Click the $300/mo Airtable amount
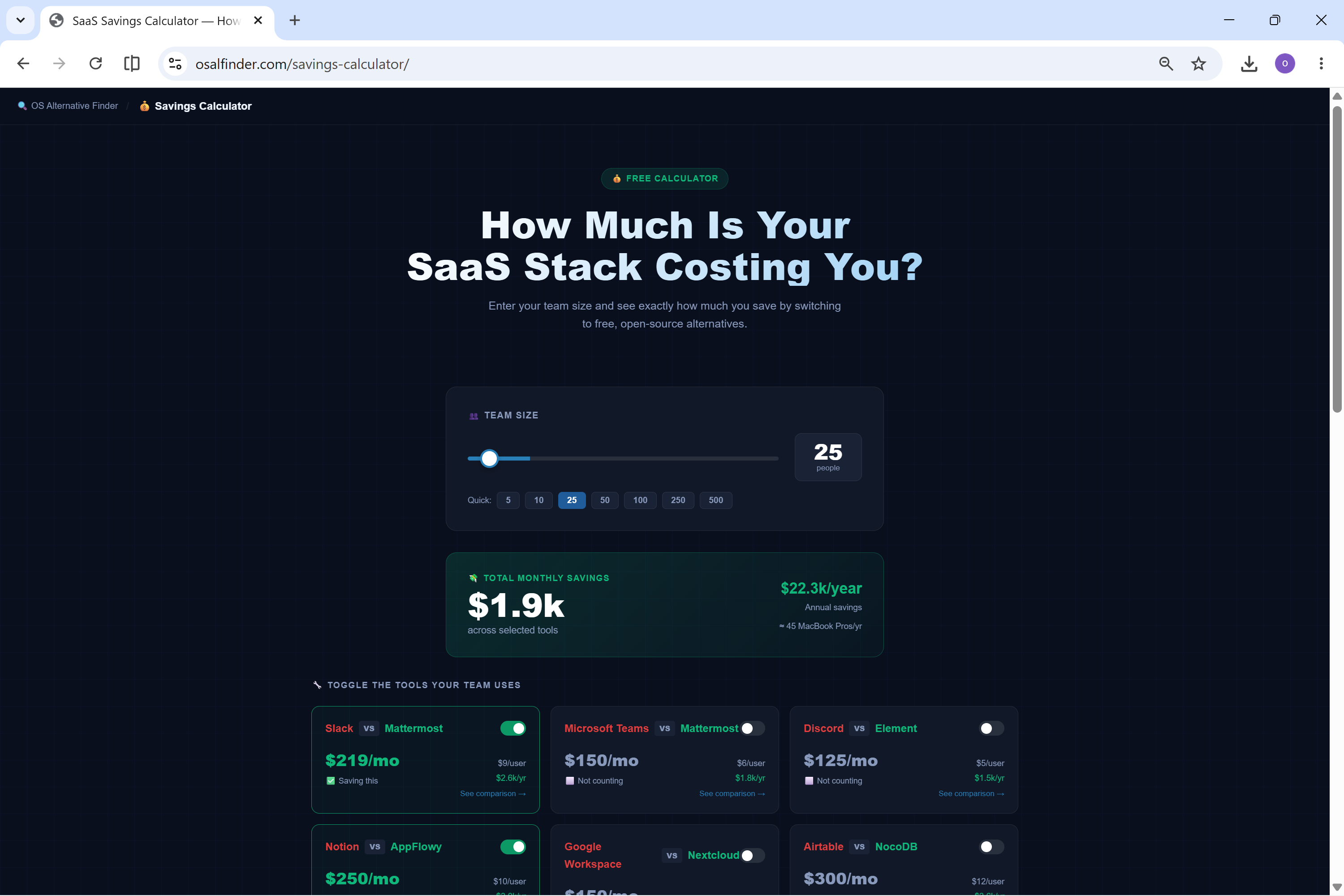The image size is (1344, 896). pyautogui.click(x=840, y=878)
